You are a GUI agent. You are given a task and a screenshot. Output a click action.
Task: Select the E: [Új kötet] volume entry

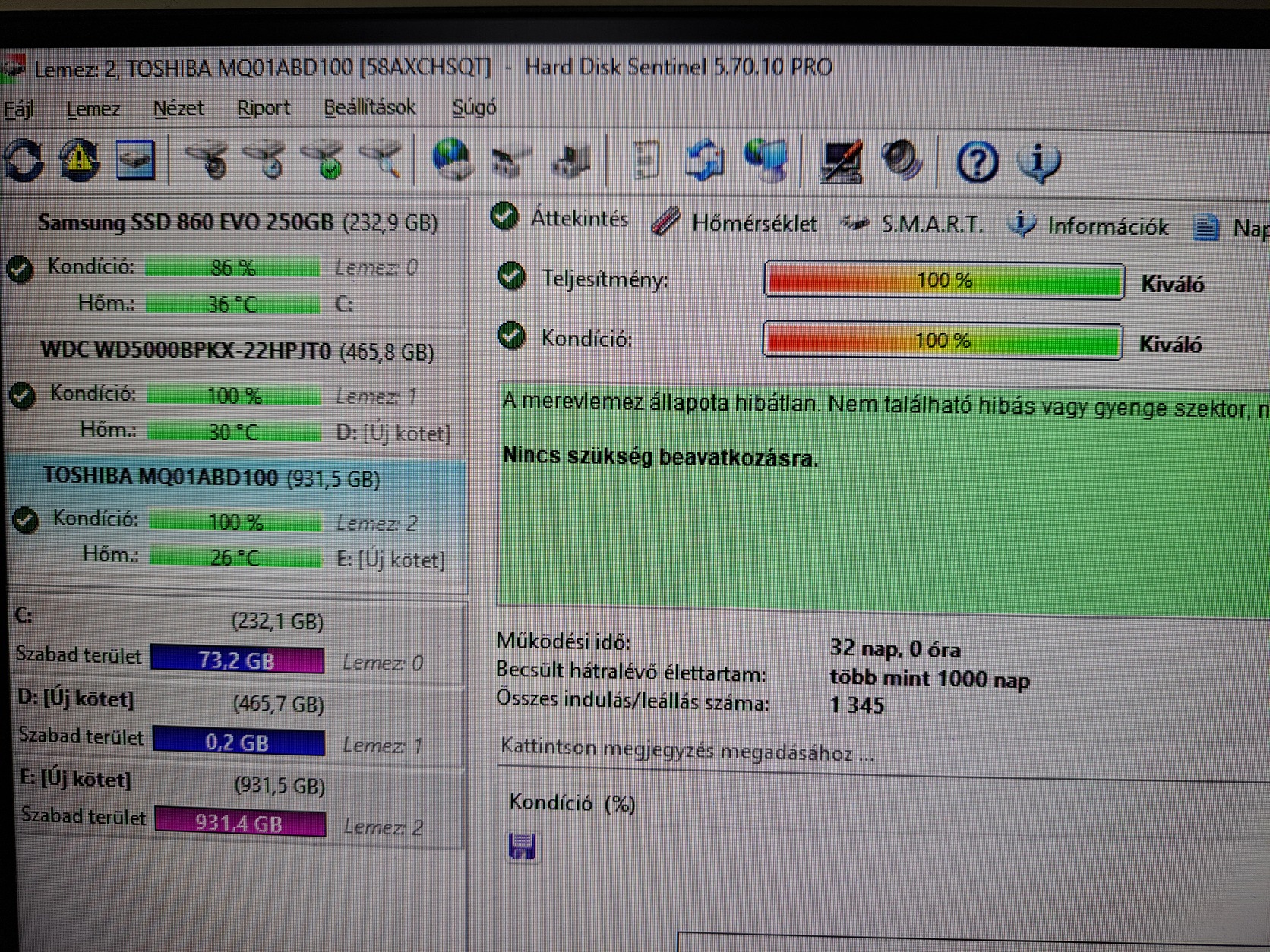coord(240,806)
